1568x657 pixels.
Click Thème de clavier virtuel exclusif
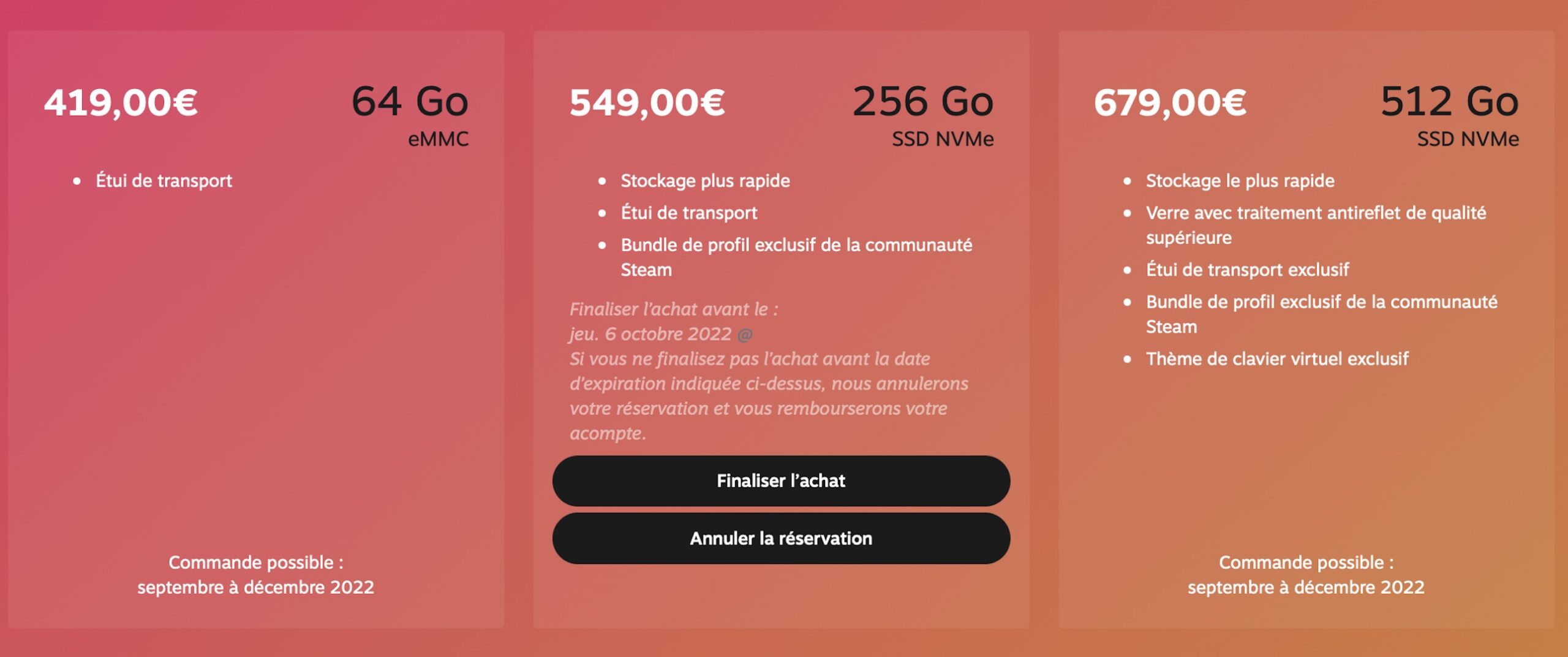click(x=1277, y=359)
